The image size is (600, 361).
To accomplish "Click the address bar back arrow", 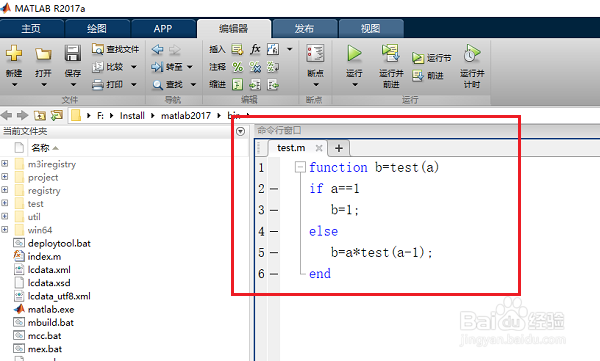I will [7, 115].
